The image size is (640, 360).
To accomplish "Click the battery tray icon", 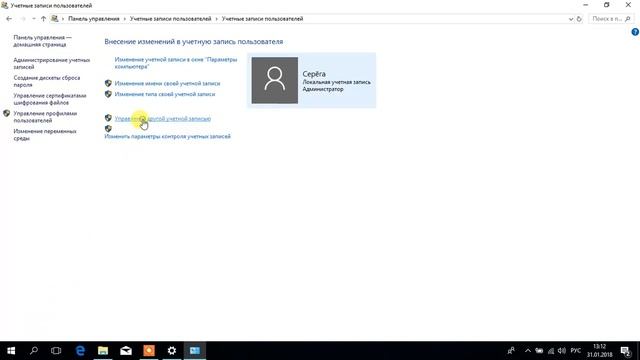I will (539, 351).
